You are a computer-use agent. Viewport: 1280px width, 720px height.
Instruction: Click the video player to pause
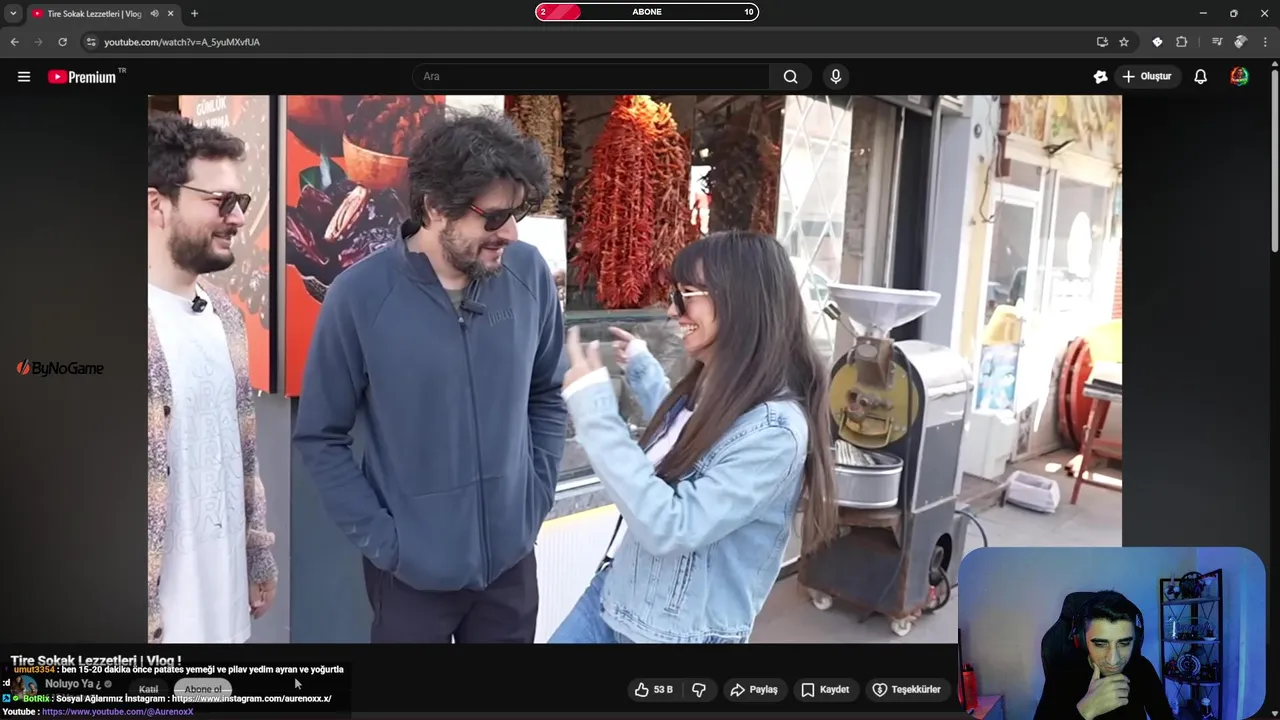635,369
